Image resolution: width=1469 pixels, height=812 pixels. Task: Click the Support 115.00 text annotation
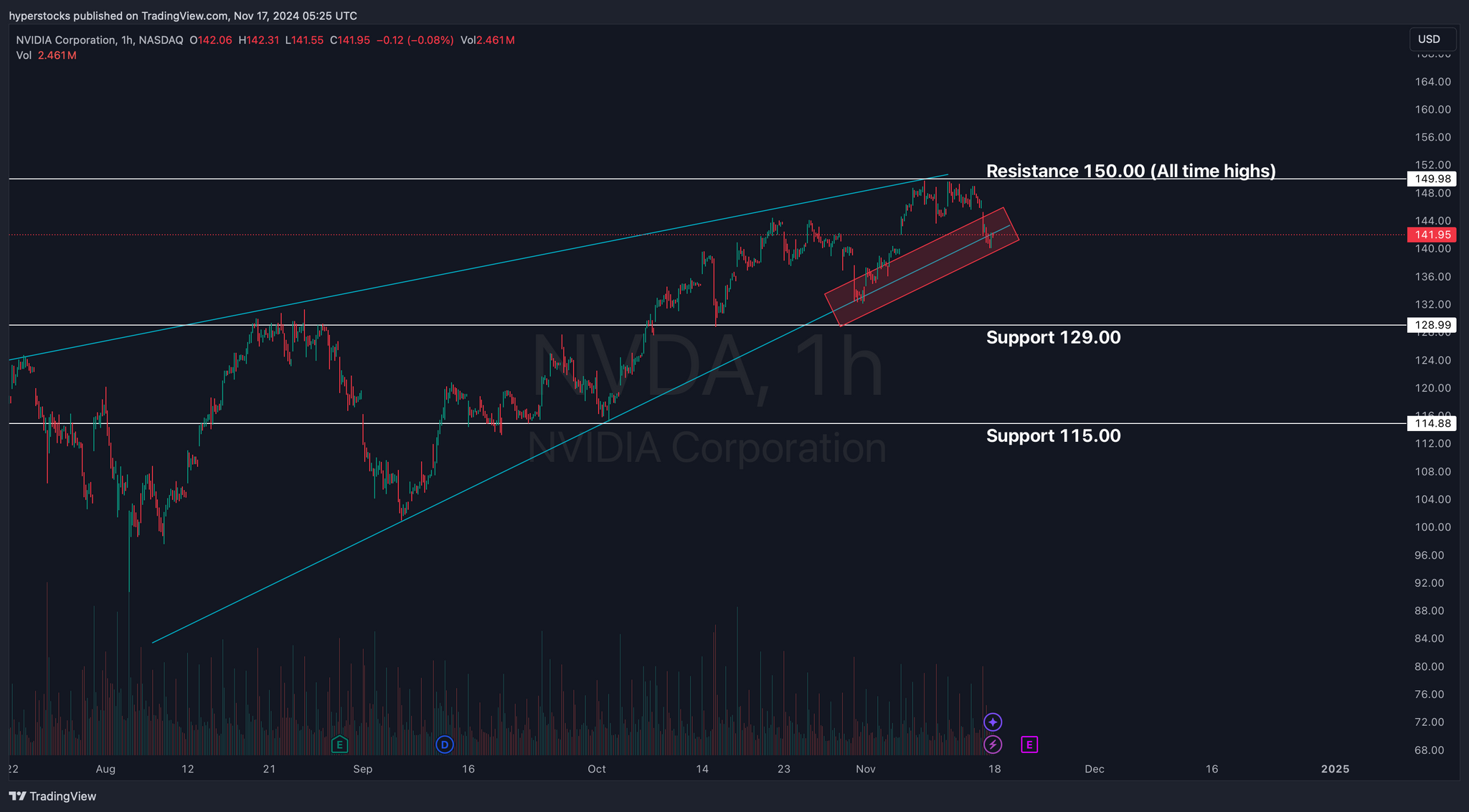(x=1053, y=435)
